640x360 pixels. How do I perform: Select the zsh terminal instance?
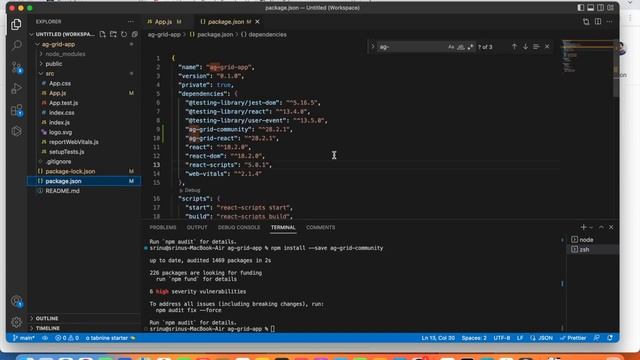click(593, 249)
